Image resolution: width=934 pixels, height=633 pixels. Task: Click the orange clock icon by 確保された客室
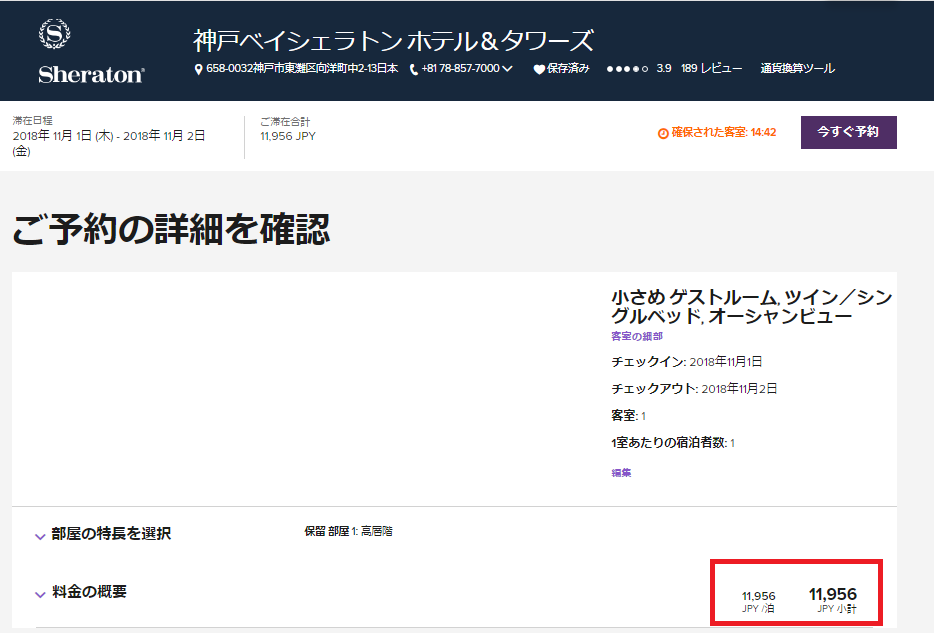pos(663,133)
